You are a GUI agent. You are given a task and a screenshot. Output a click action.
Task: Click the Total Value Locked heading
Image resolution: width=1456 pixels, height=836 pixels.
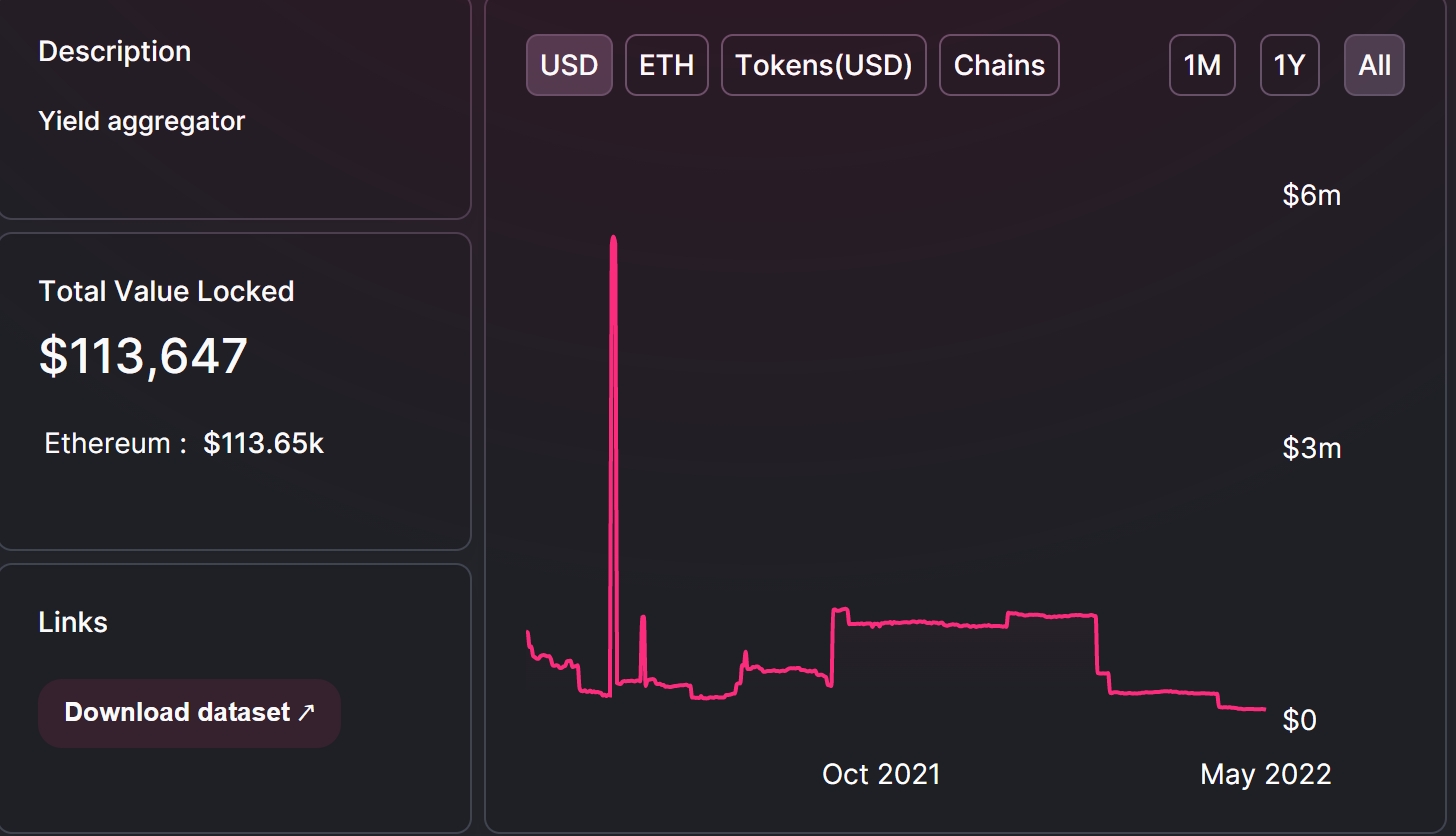[x=166, y=291]
